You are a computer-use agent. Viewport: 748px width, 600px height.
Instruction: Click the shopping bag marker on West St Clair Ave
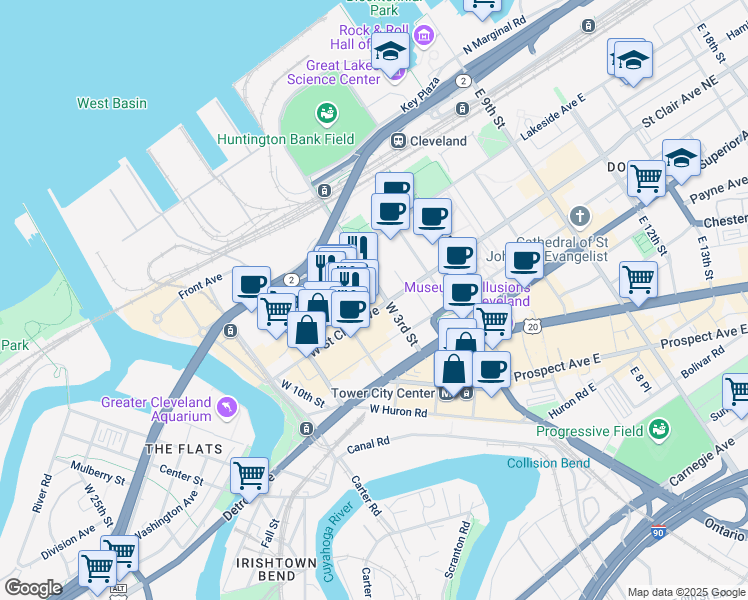(x=307, y=330)
